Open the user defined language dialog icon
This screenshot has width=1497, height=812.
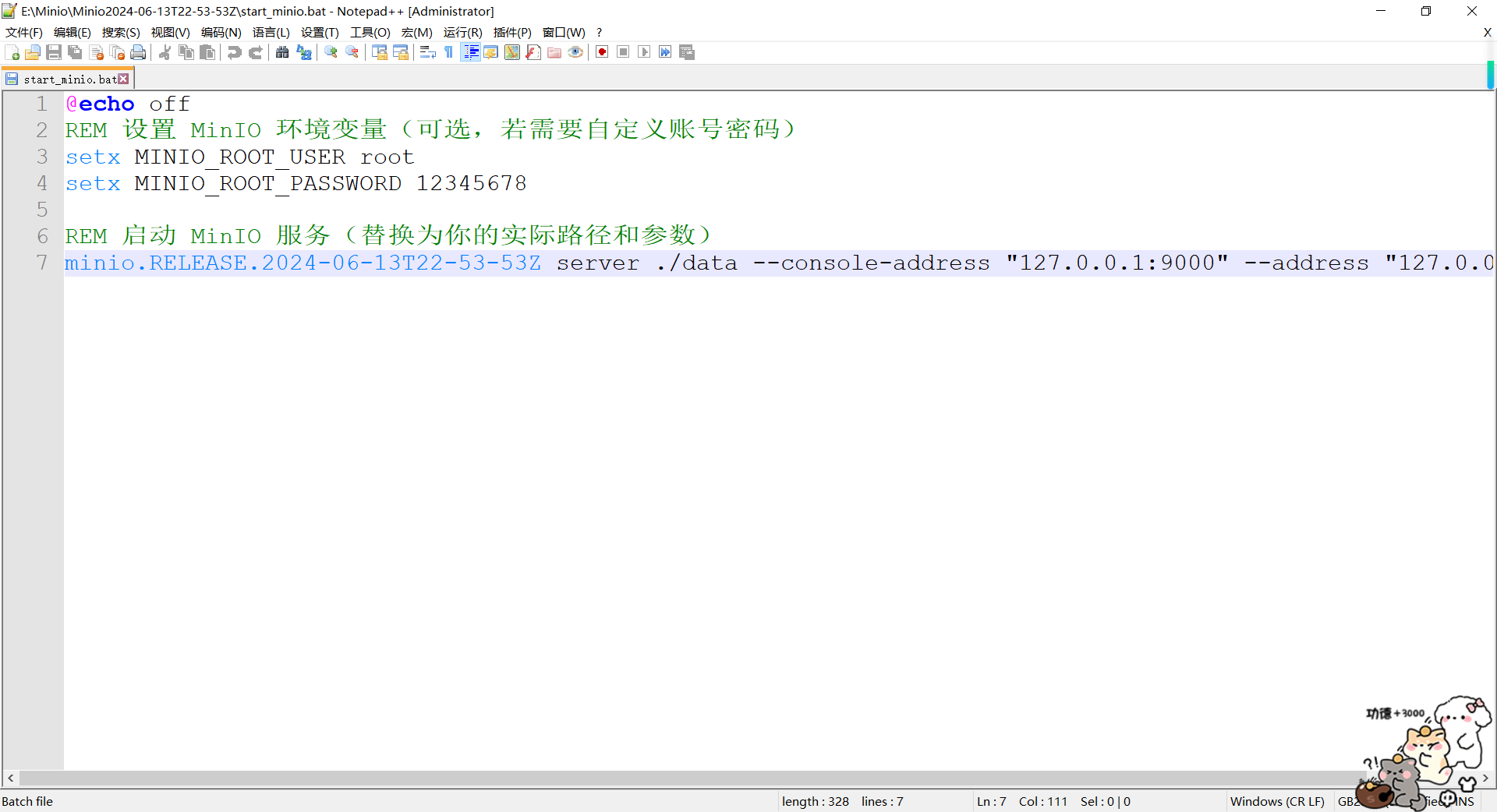pos(491,52)
